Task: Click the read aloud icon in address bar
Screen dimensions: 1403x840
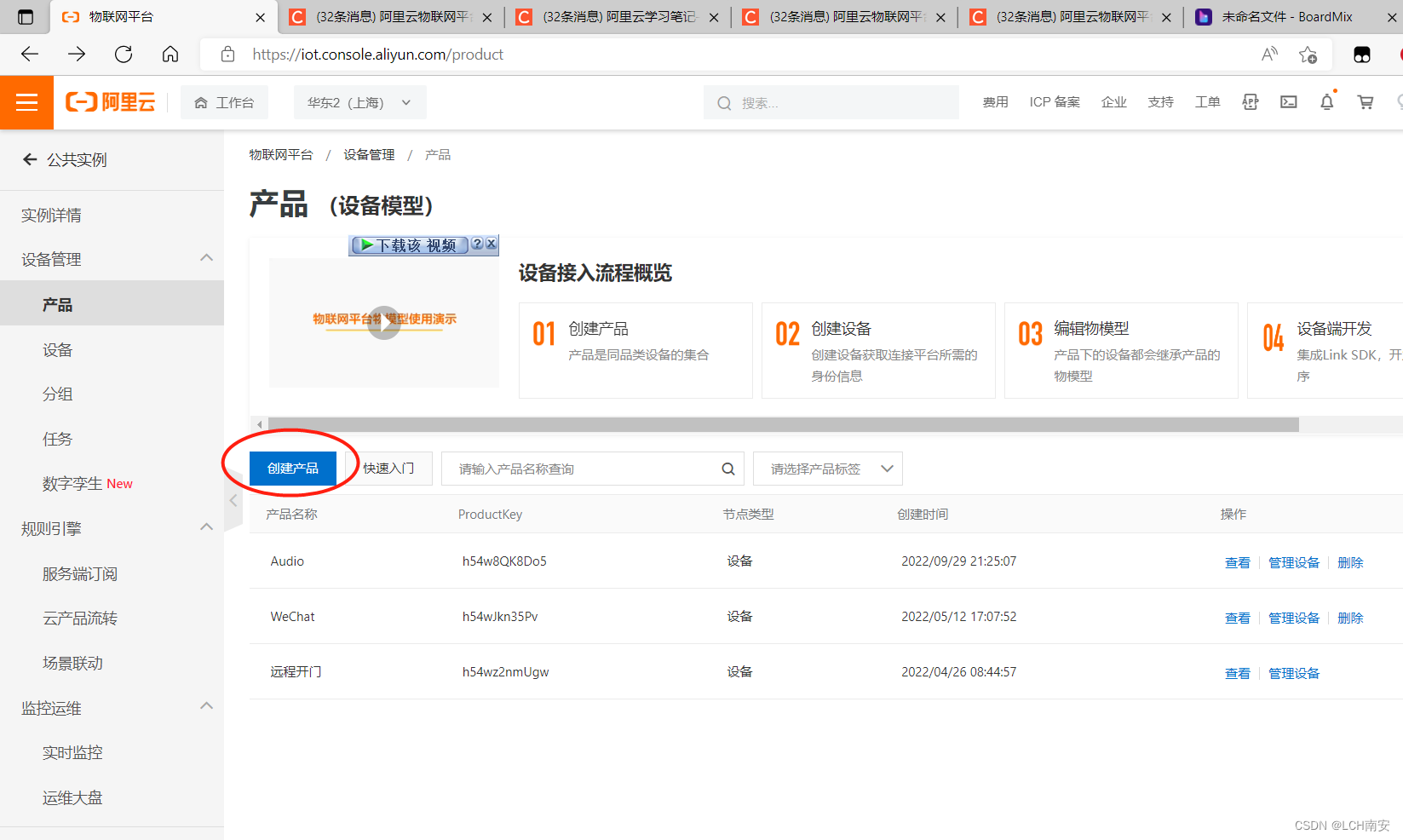Action: pos(1269,55)
